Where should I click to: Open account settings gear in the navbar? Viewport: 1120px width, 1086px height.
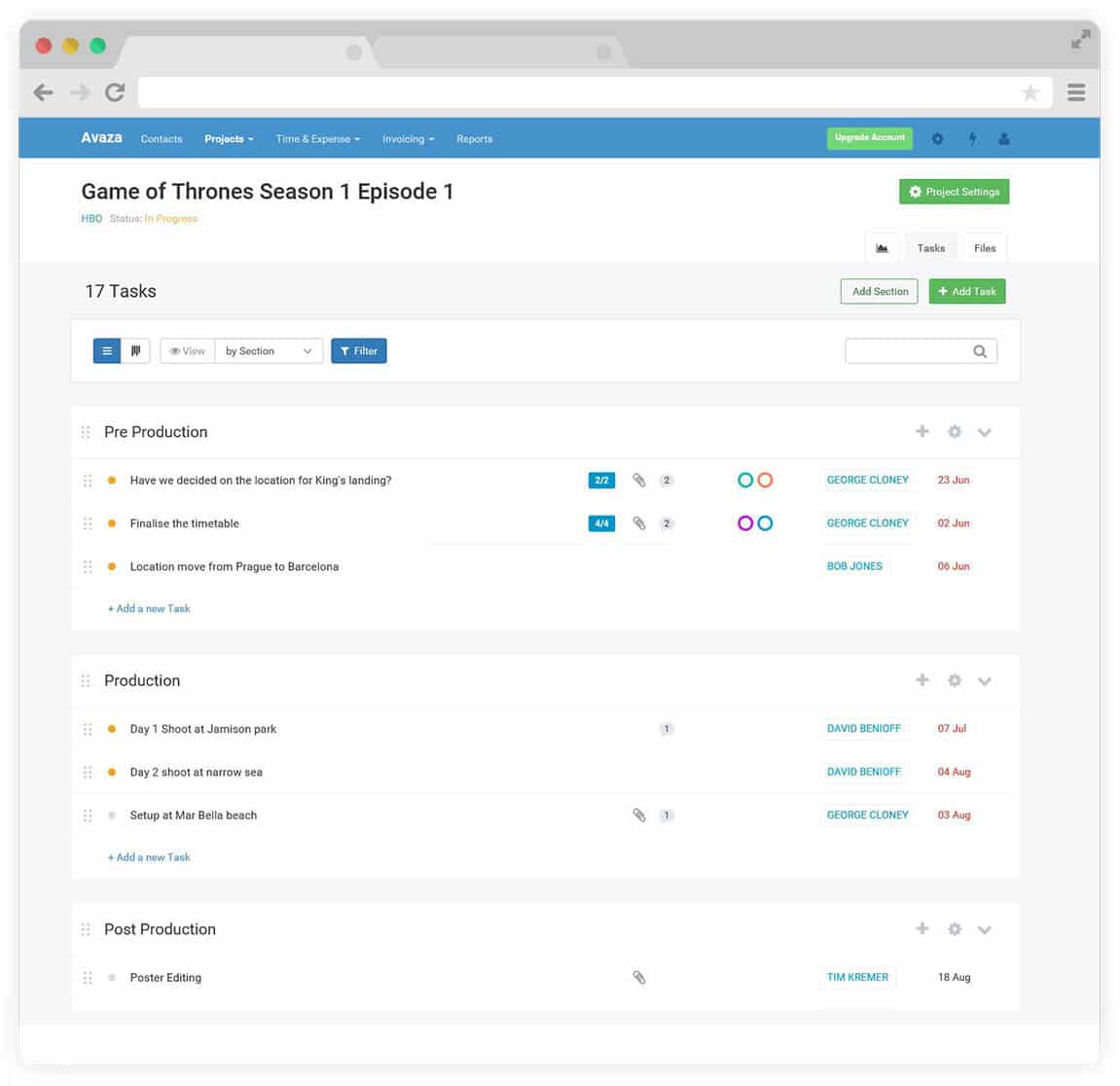click(937, 138)
